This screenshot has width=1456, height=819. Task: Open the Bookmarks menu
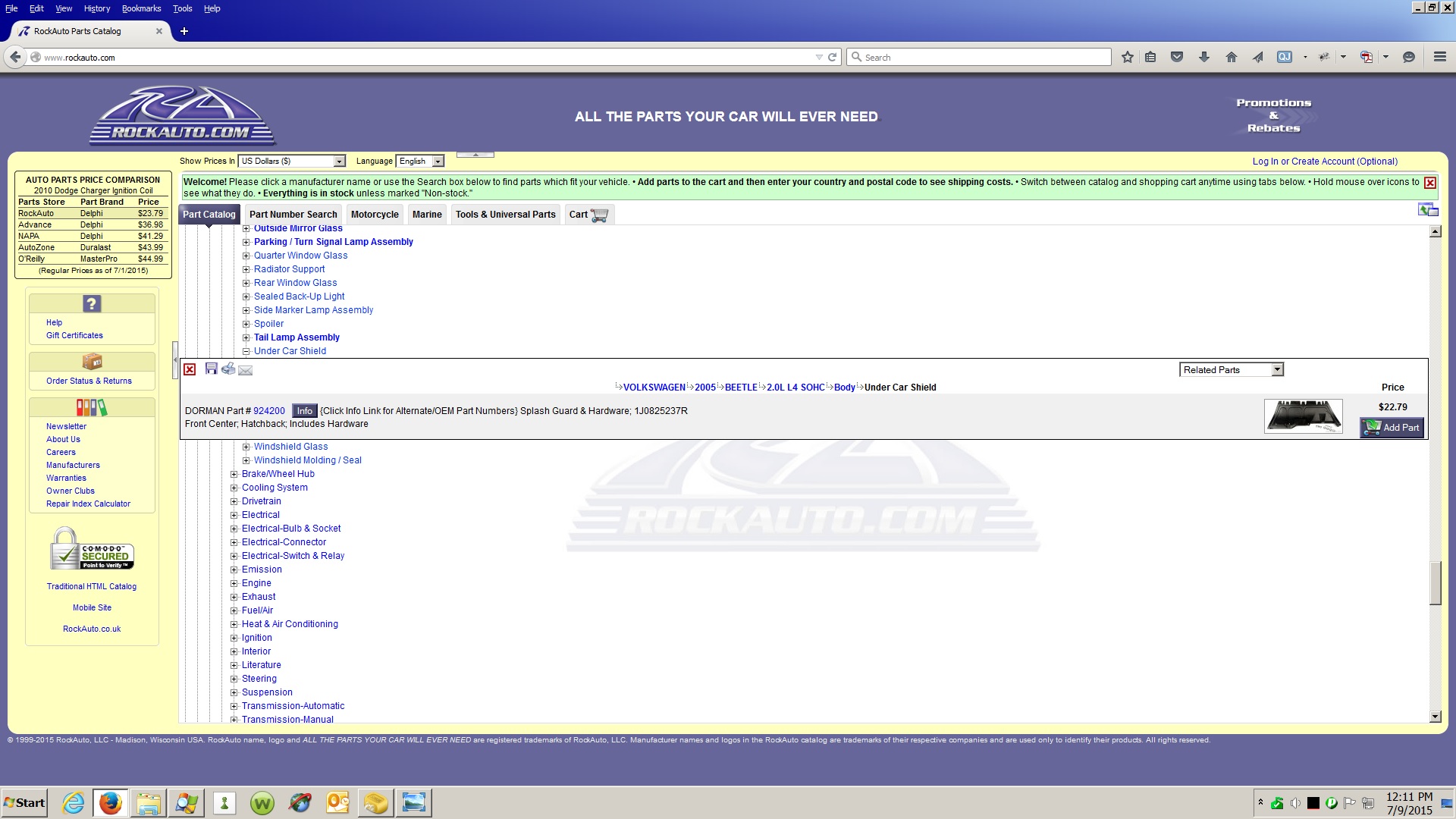[141, 8]
